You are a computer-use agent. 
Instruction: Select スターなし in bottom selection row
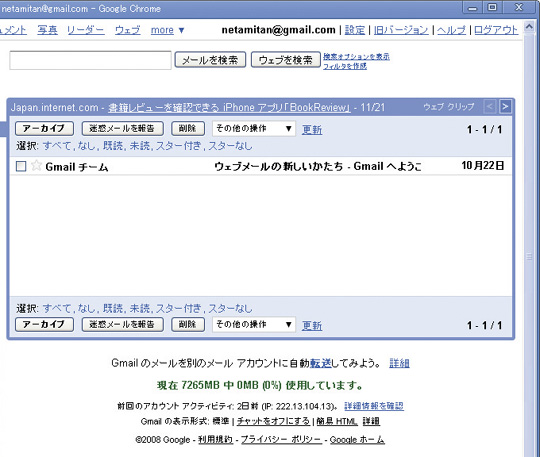tap(230, 308)
